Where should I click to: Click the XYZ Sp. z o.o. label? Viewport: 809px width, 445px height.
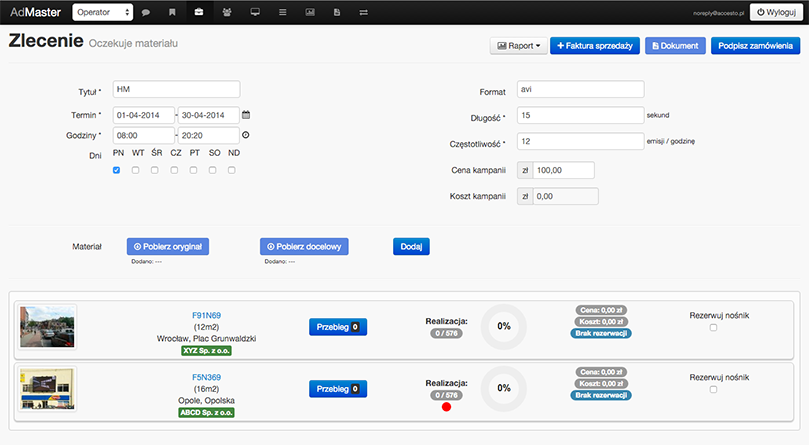[206, 351]
